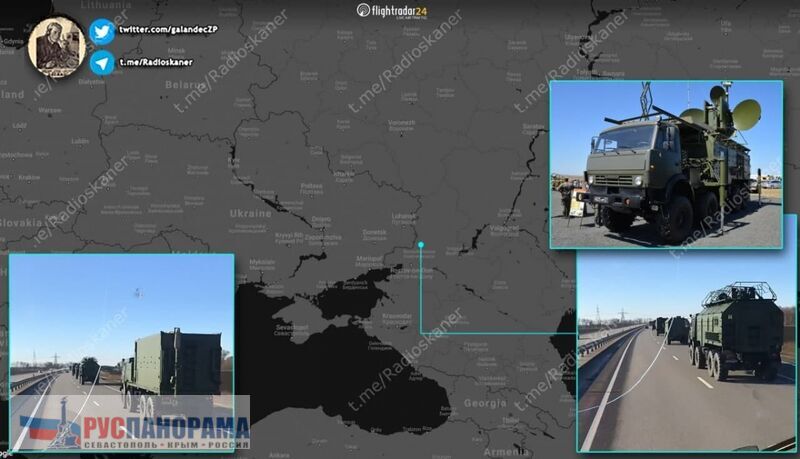
Task: Open the t.me/Radioskaner link beside Telegram icon
Action: click(x=156, y=62)
